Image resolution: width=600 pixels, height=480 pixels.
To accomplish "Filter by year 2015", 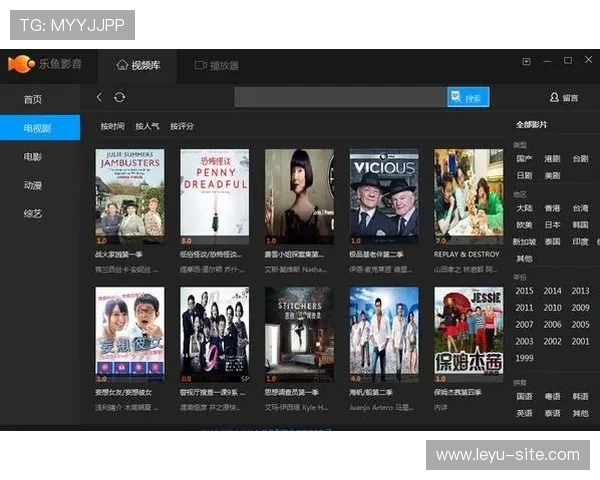I will (x=524, y=291).
